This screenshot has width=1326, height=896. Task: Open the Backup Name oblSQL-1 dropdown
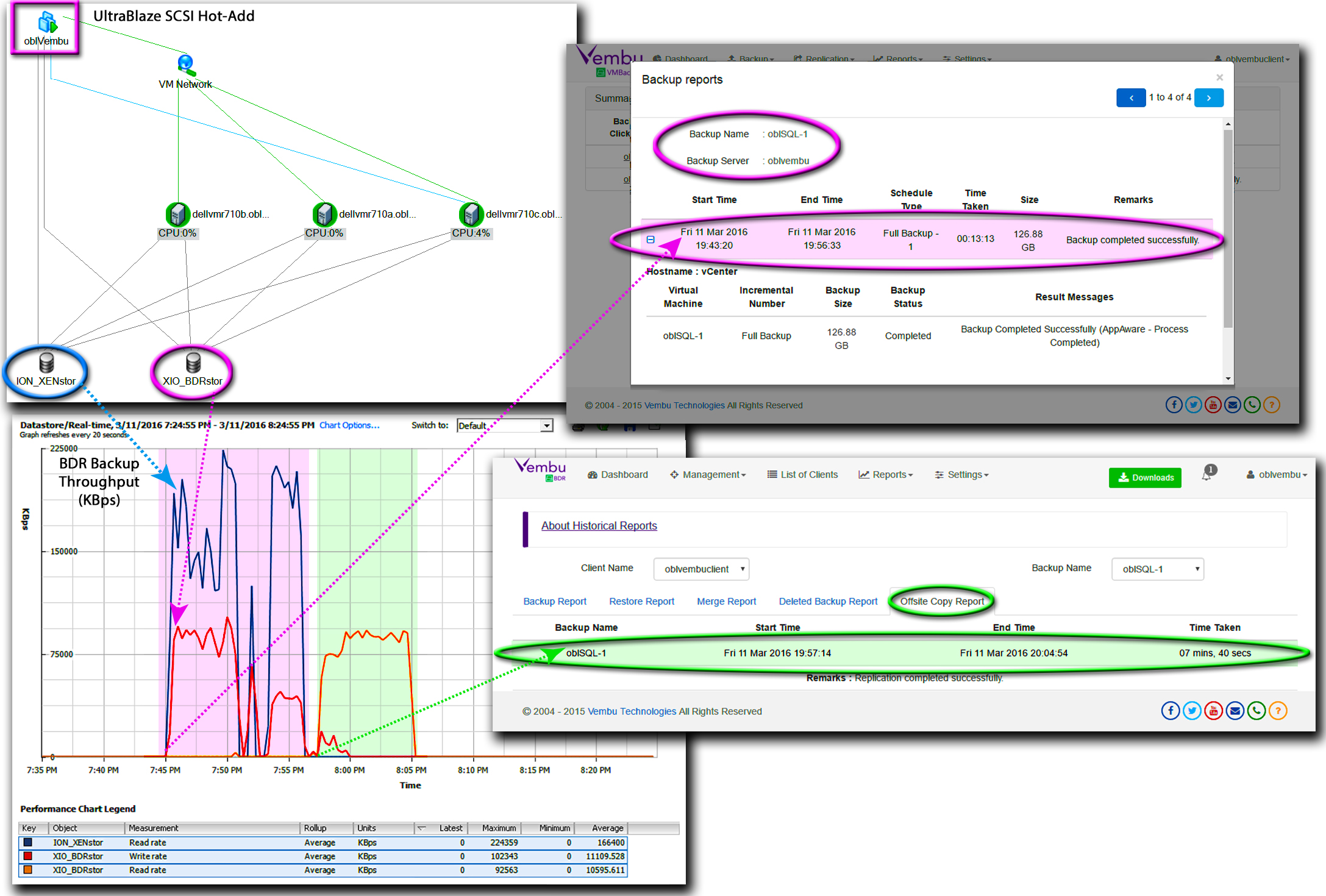(1158, 569)
